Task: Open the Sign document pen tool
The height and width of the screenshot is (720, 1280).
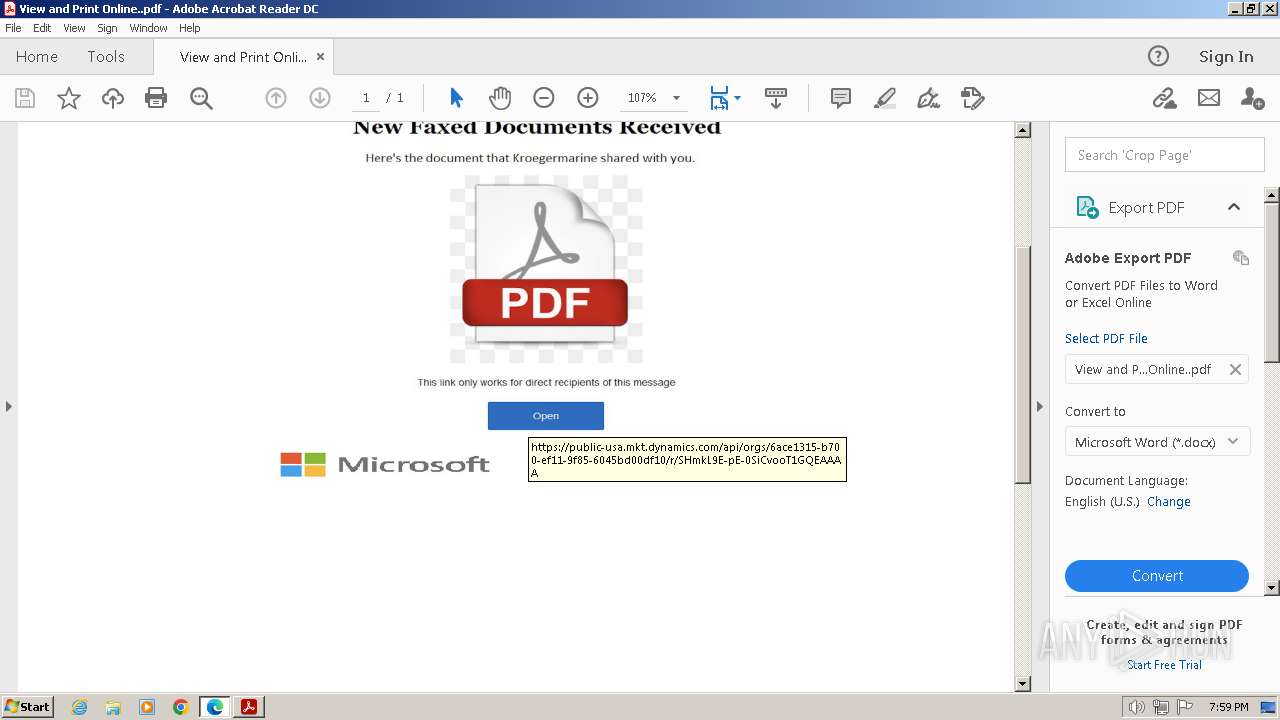Action: [929, 98]
